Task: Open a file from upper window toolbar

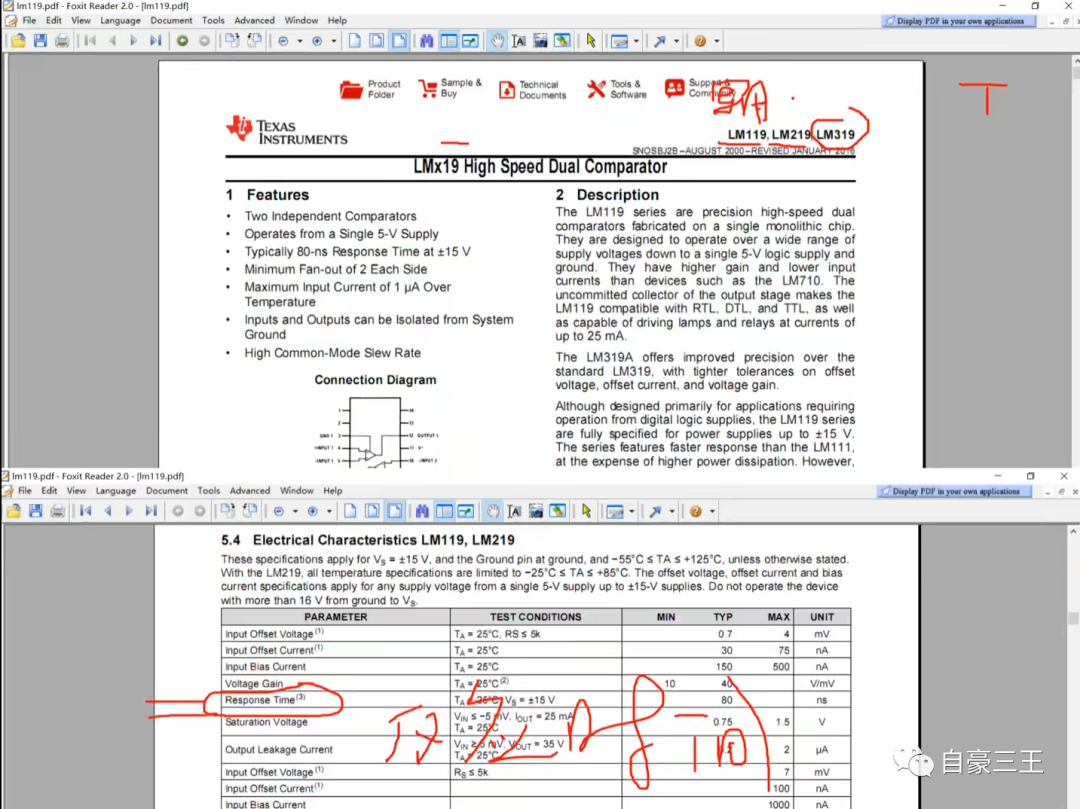Action: [18, 41]
